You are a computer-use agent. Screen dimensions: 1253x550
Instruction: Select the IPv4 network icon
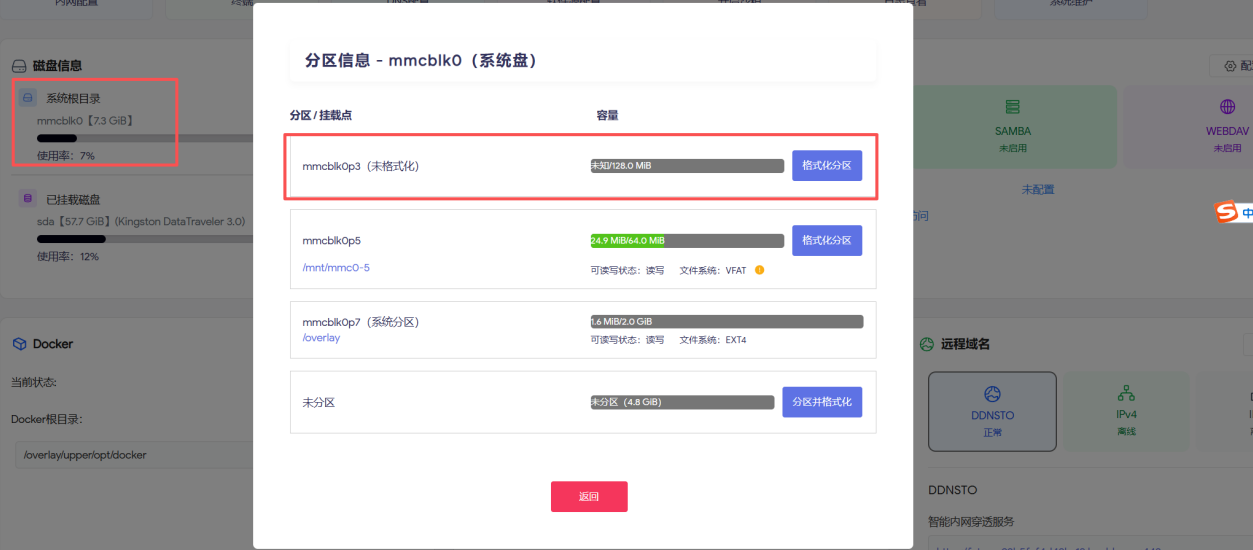click(x=1126, y=393)
